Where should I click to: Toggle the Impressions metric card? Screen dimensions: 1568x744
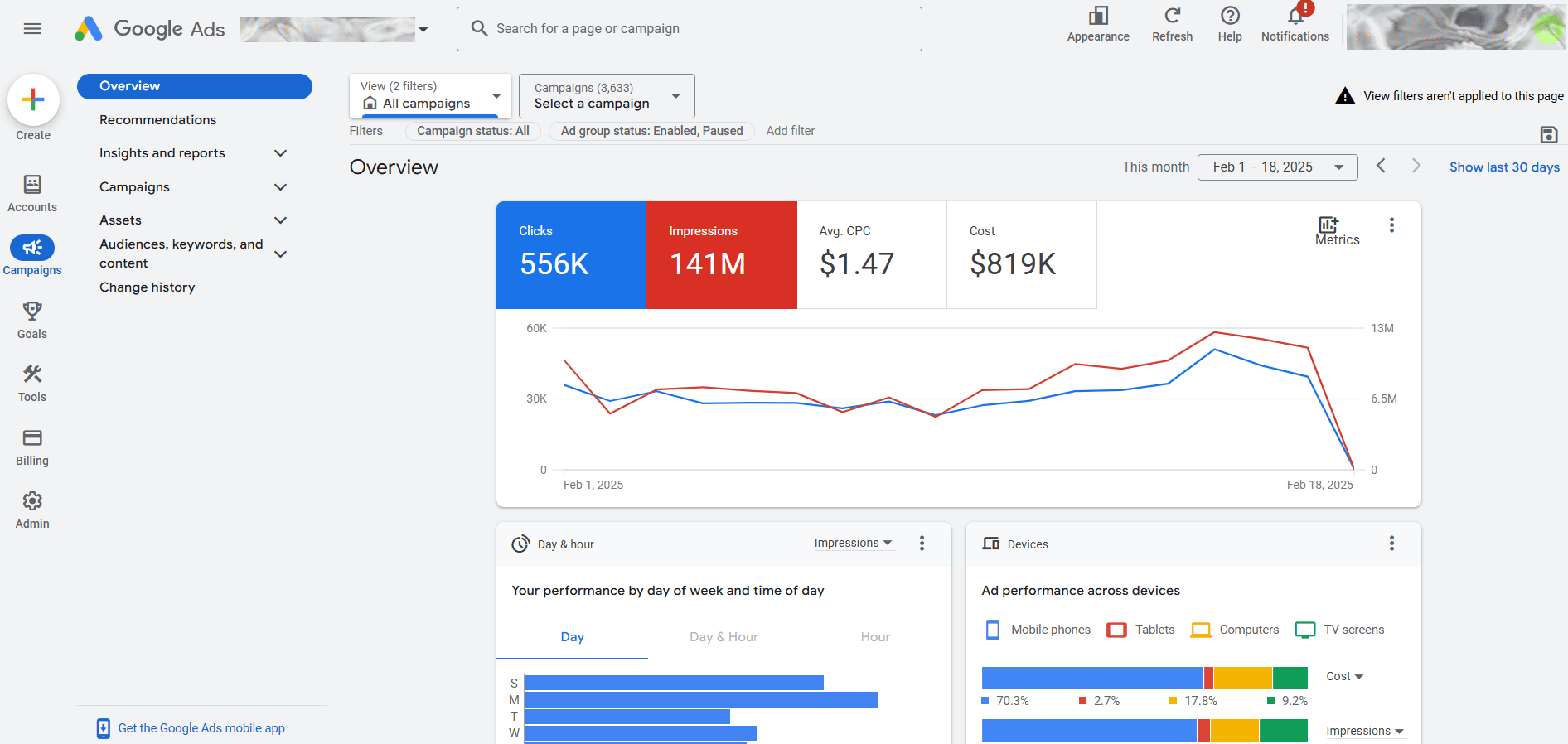coord(721,255)
